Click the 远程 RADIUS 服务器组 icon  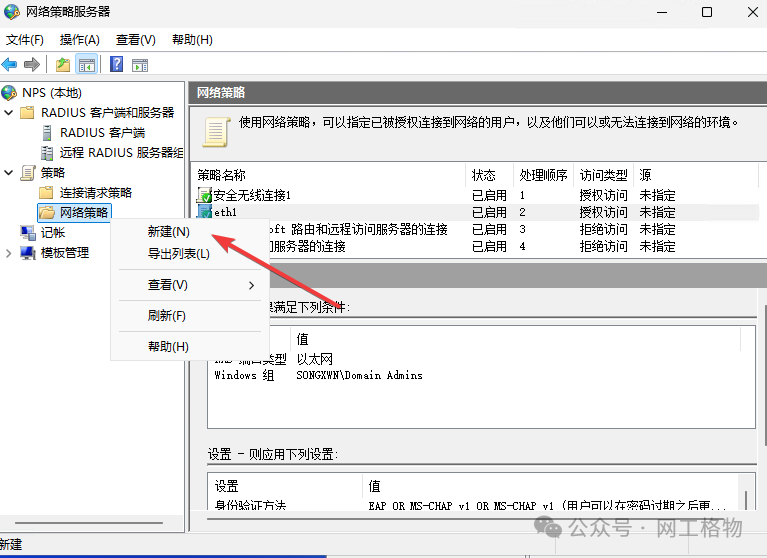coord(47,153)
